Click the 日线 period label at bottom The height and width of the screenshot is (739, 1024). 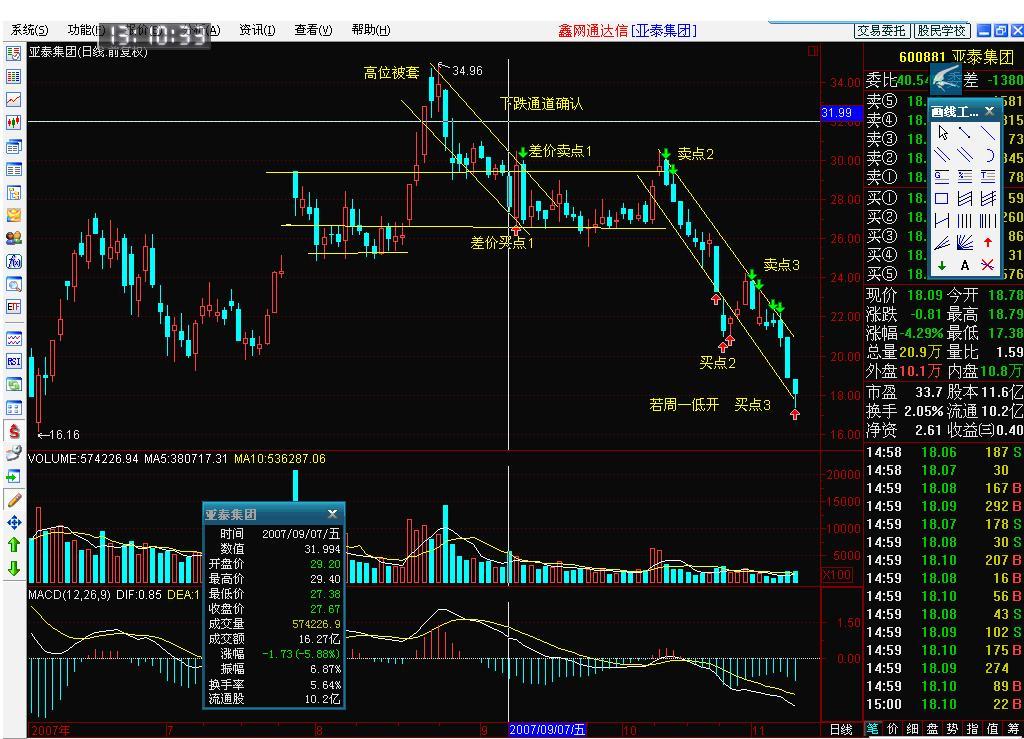coord(840,730)
